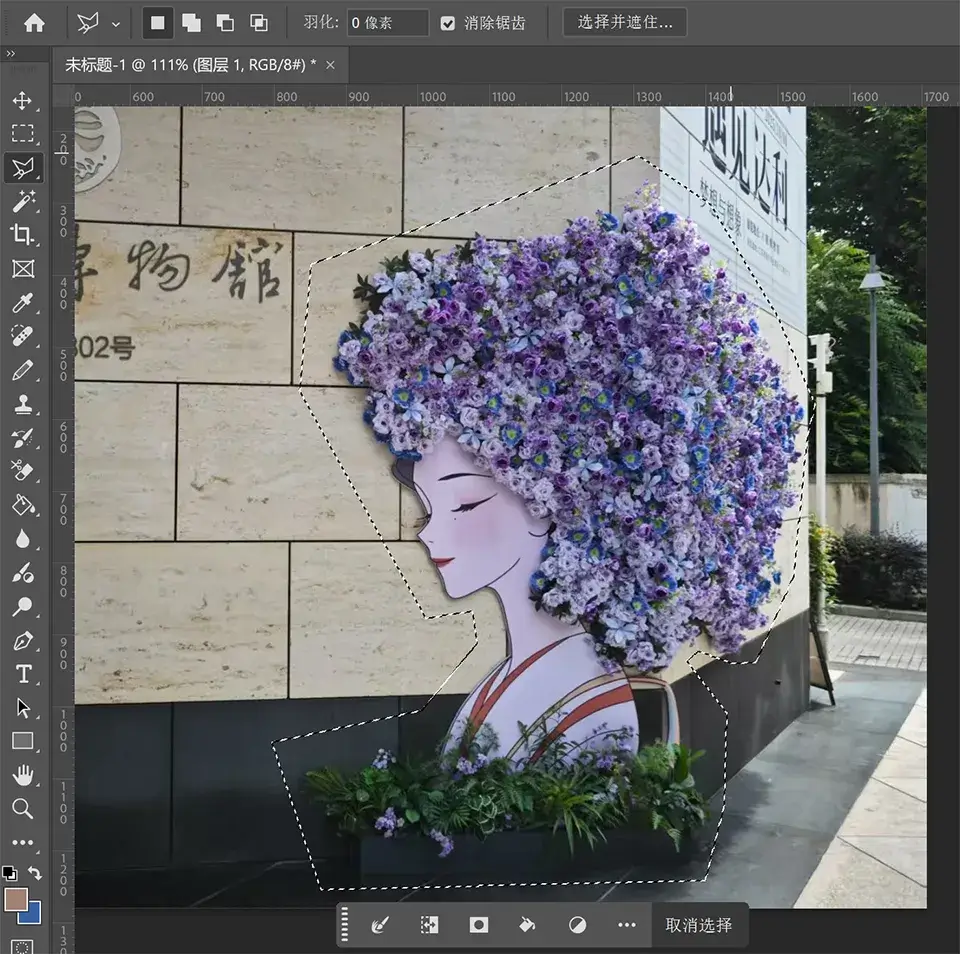
Task: Select the Magic Wand tool
Action: (23, 201)
